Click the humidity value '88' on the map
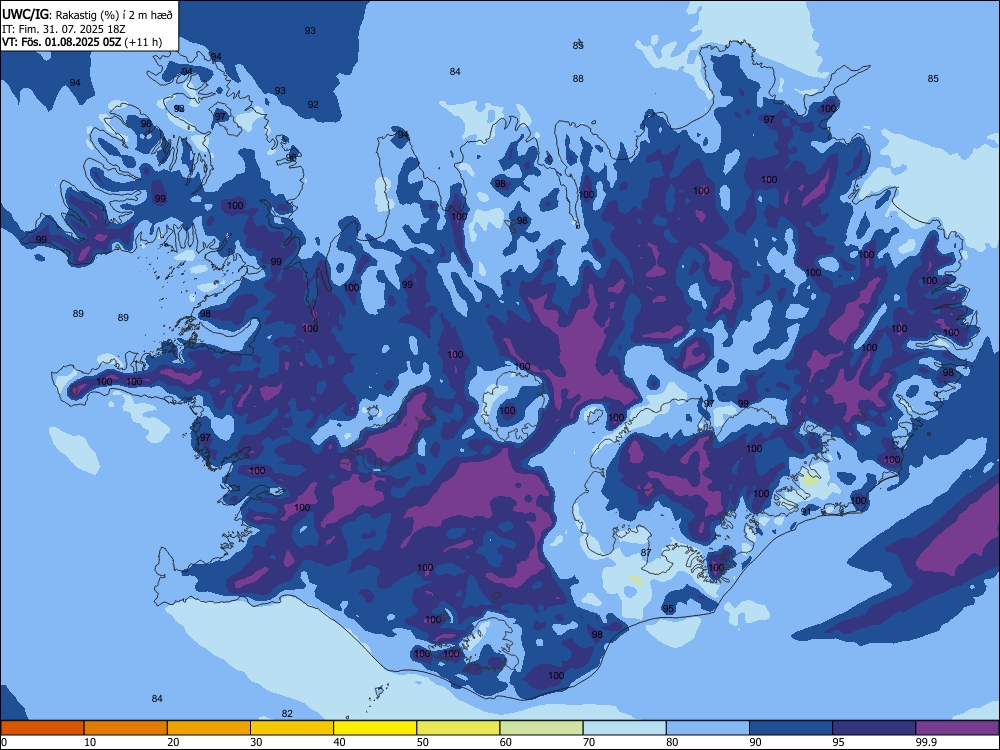This screenshot has height=750, width=1000. pos(578,78)
